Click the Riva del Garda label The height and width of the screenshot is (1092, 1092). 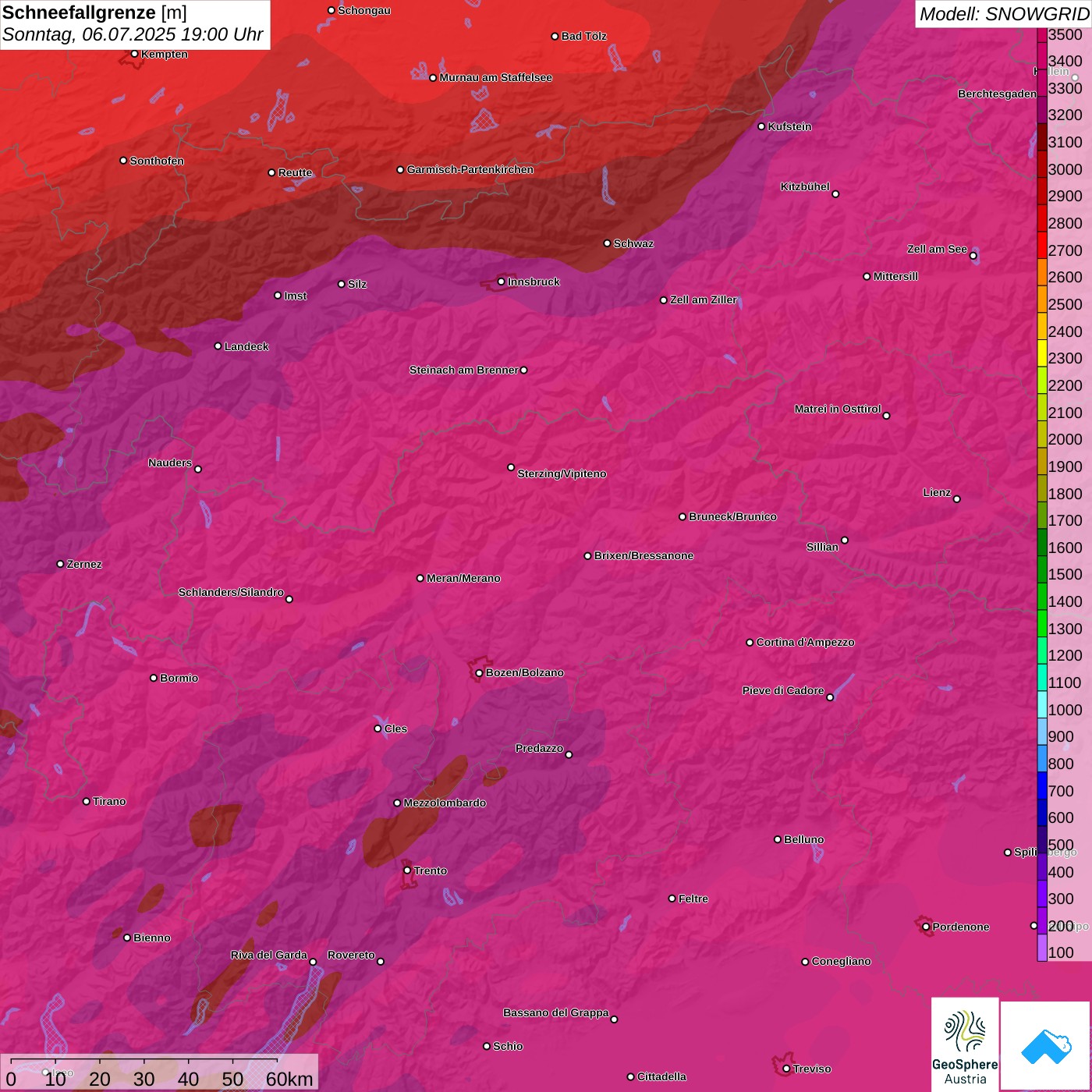(269, 955)
